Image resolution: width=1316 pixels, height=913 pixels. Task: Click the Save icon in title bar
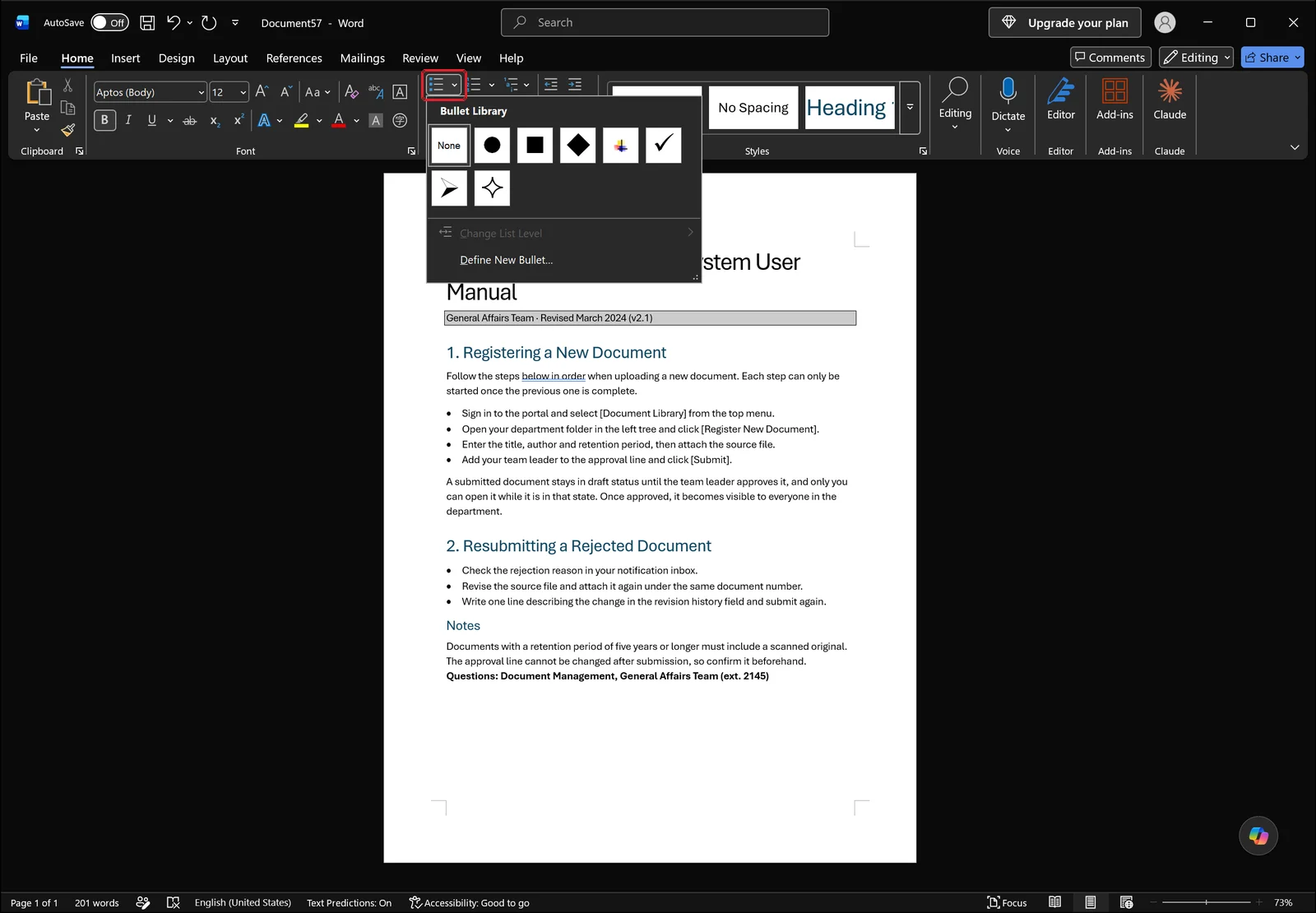pos(147,23)
